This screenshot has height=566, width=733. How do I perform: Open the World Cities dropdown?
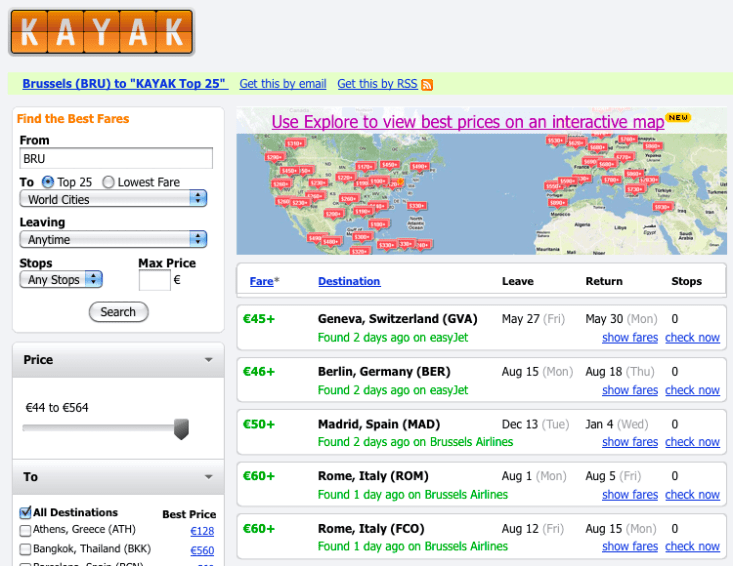(113, 199)
